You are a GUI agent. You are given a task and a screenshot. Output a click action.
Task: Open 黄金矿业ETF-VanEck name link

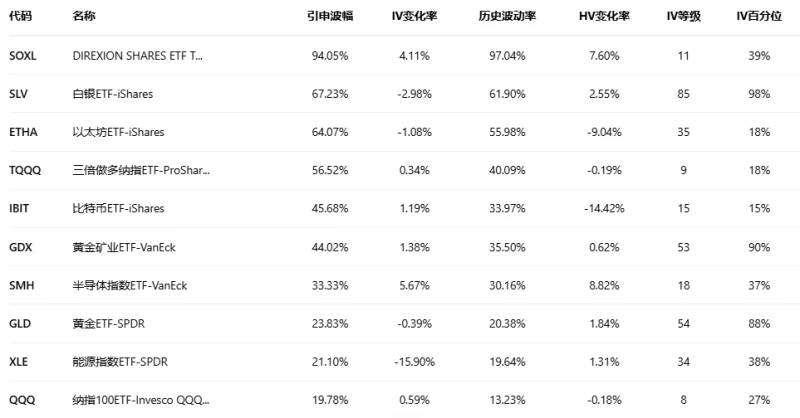coord(123,247)
